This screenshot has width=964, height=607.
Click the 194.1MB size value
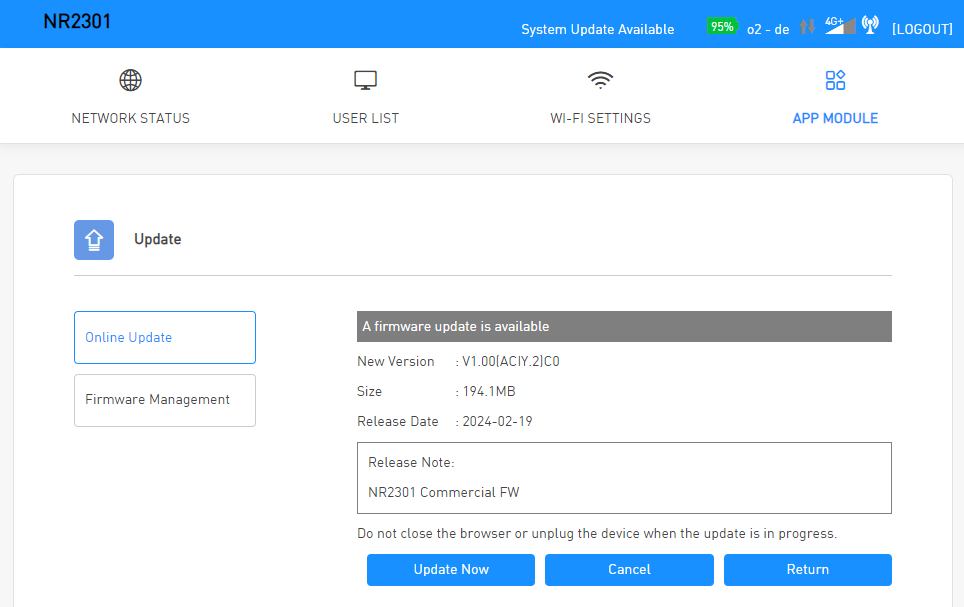(489, 391)
